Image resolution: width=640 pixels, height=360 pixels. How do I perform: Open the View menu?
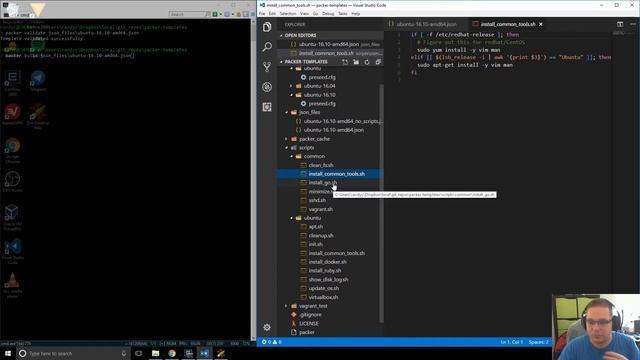[304, 13]
